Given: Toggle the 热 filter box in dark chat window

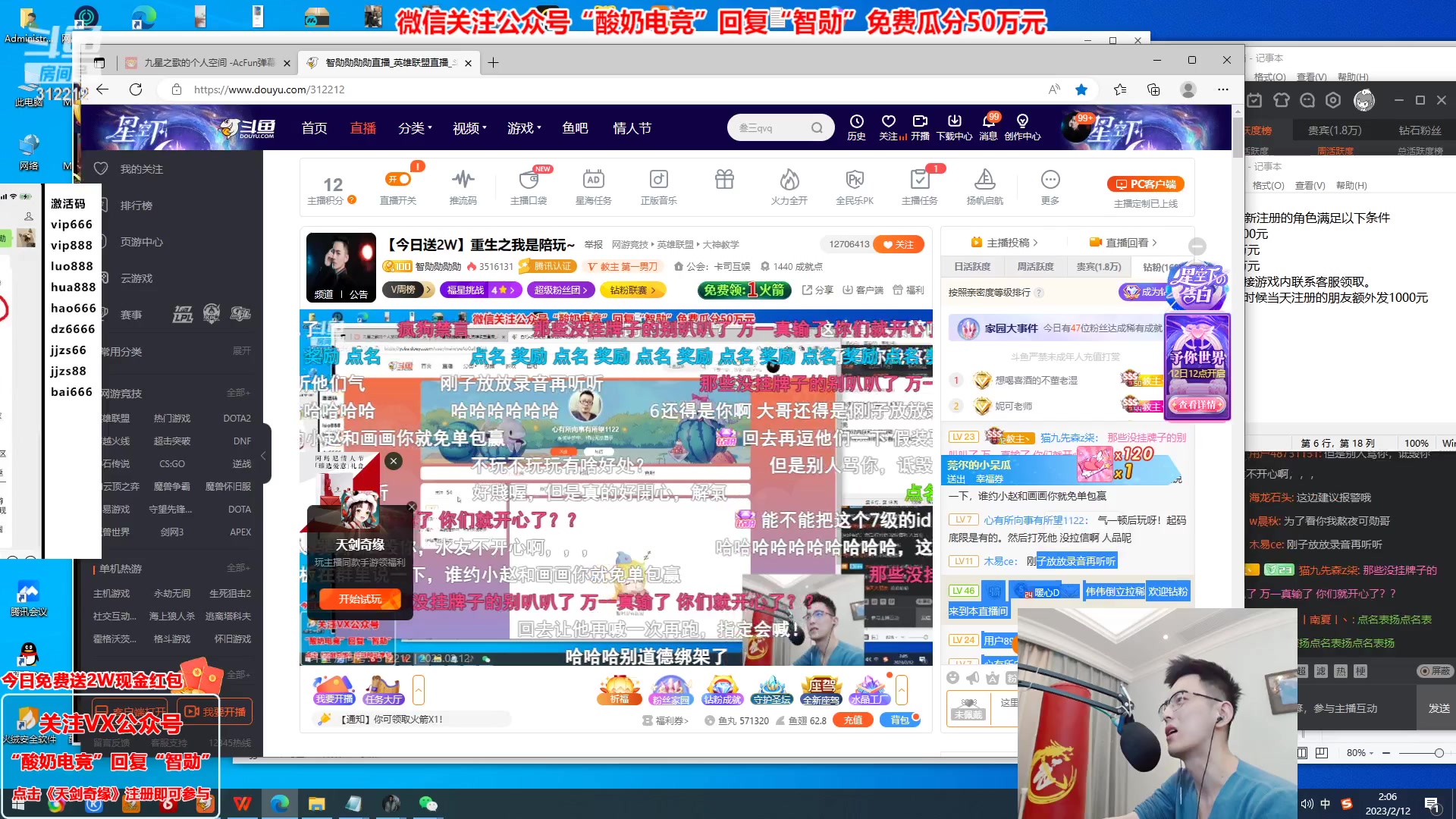Looking at the screenshot, I should tap(1341, 671).
